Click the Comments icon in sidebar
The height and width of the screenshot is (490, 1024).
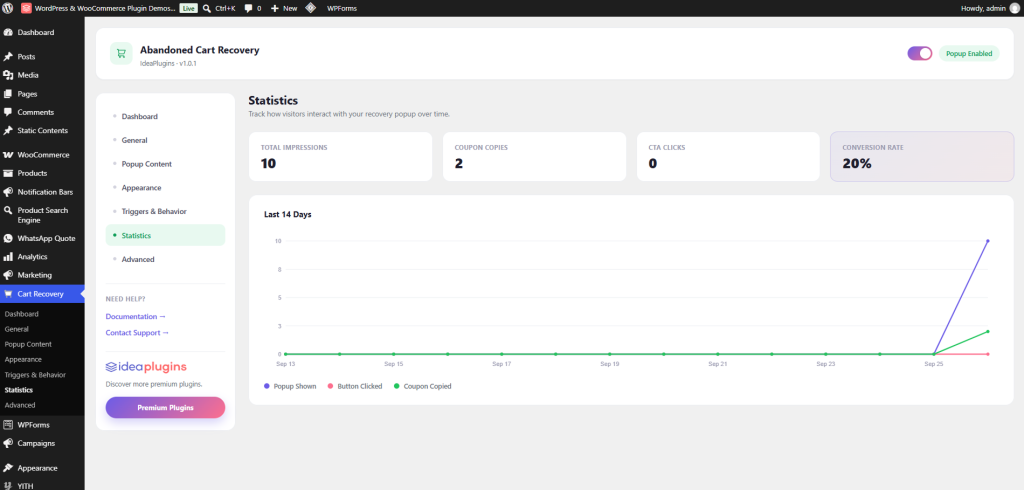point(8,112)
